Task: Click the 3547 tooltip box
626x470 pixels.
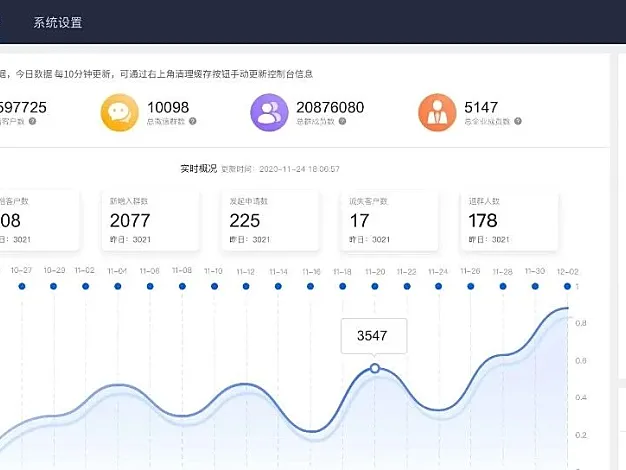Action: click(374, 336)
